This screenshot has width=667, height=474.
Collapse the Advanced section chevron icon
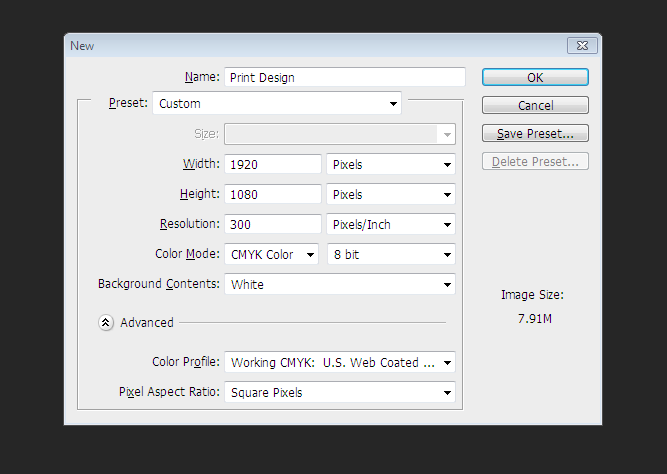(x=106, y=323)
